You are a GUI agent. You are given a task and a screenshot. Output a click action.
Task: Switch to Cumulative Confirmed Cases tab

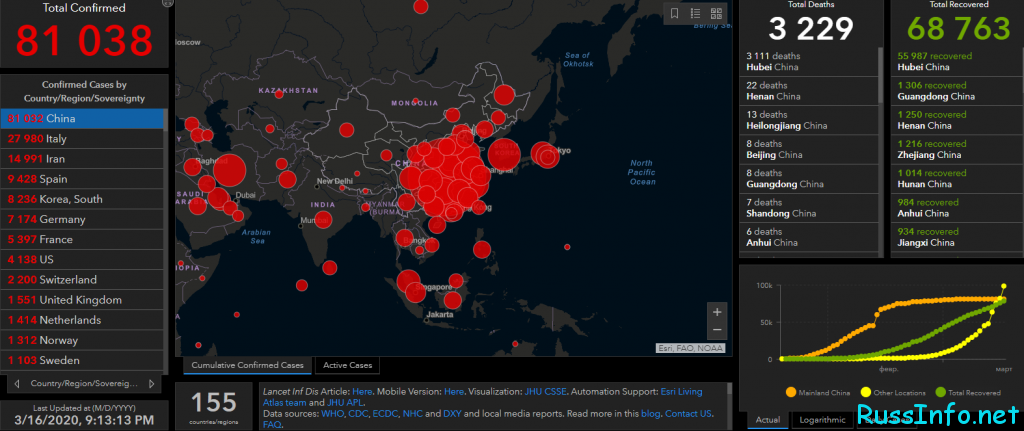click(x=248, y=365)
